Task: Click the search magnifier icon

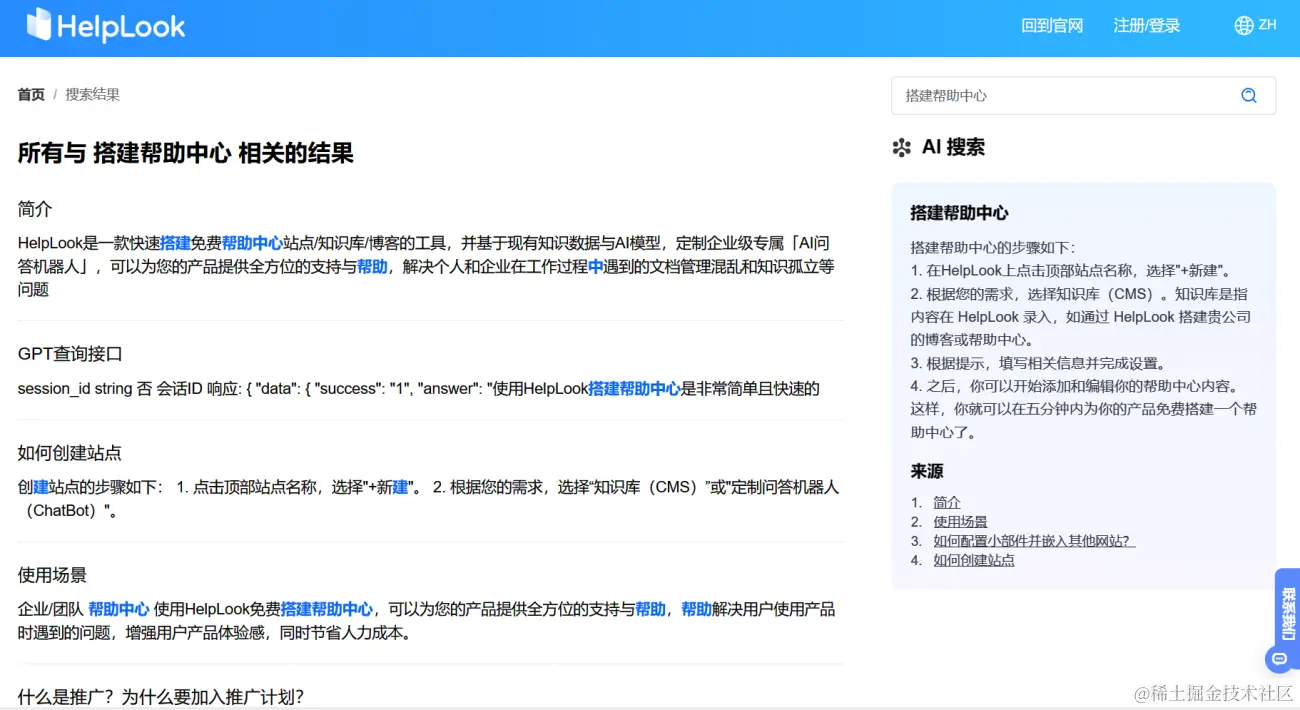Action: 1248,95
